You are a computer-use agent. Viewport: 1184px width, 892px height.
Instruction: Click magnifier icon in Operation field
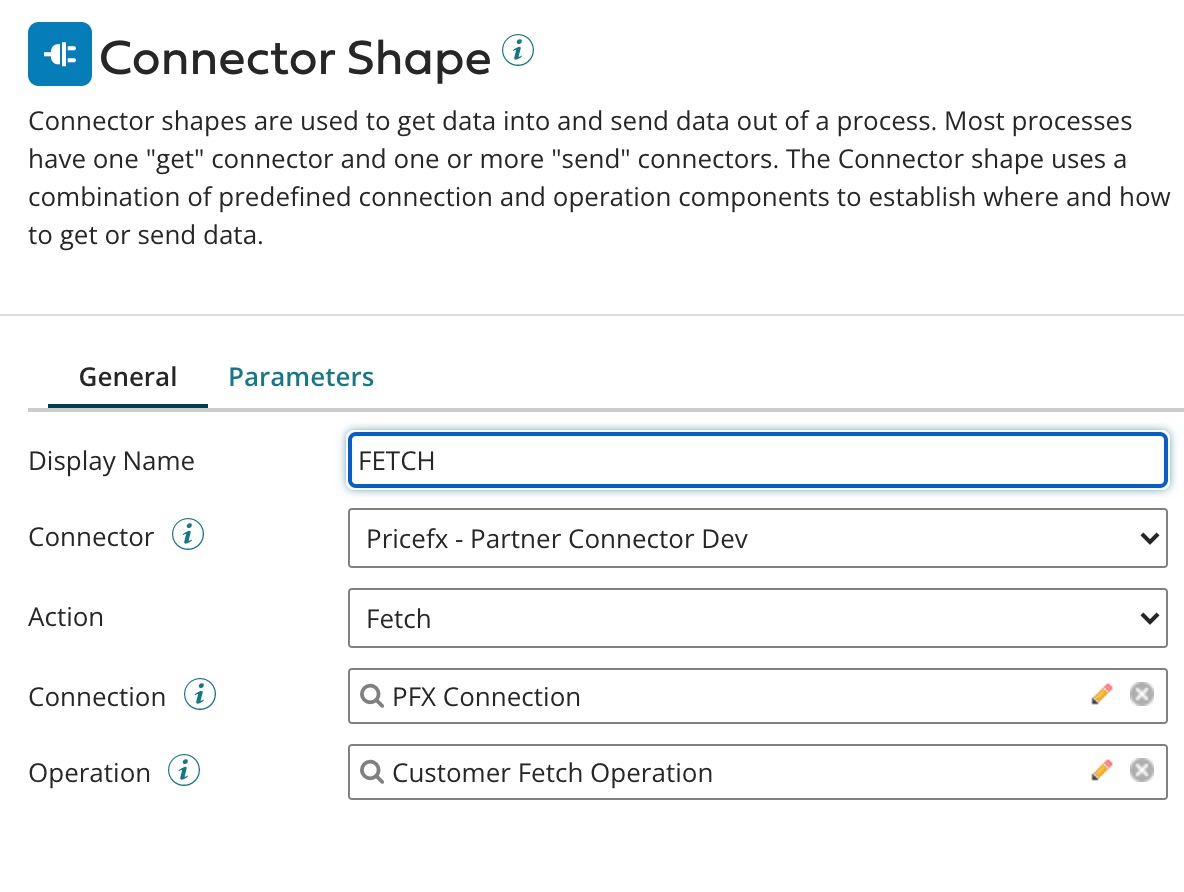click(x=372, y=772)
